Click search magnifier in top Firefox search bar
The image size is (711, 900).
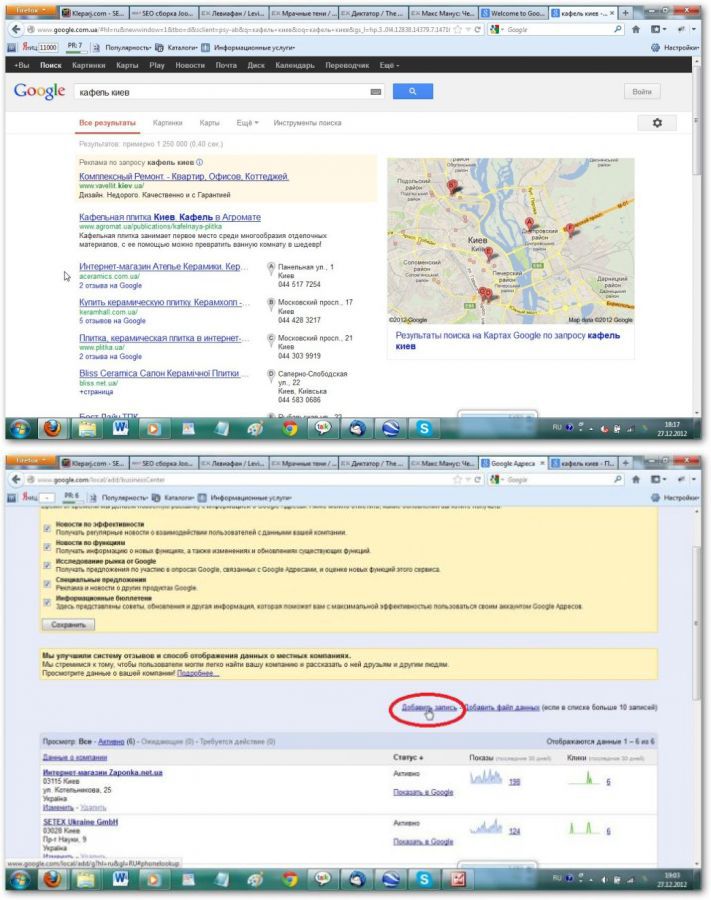coord(617,29)
